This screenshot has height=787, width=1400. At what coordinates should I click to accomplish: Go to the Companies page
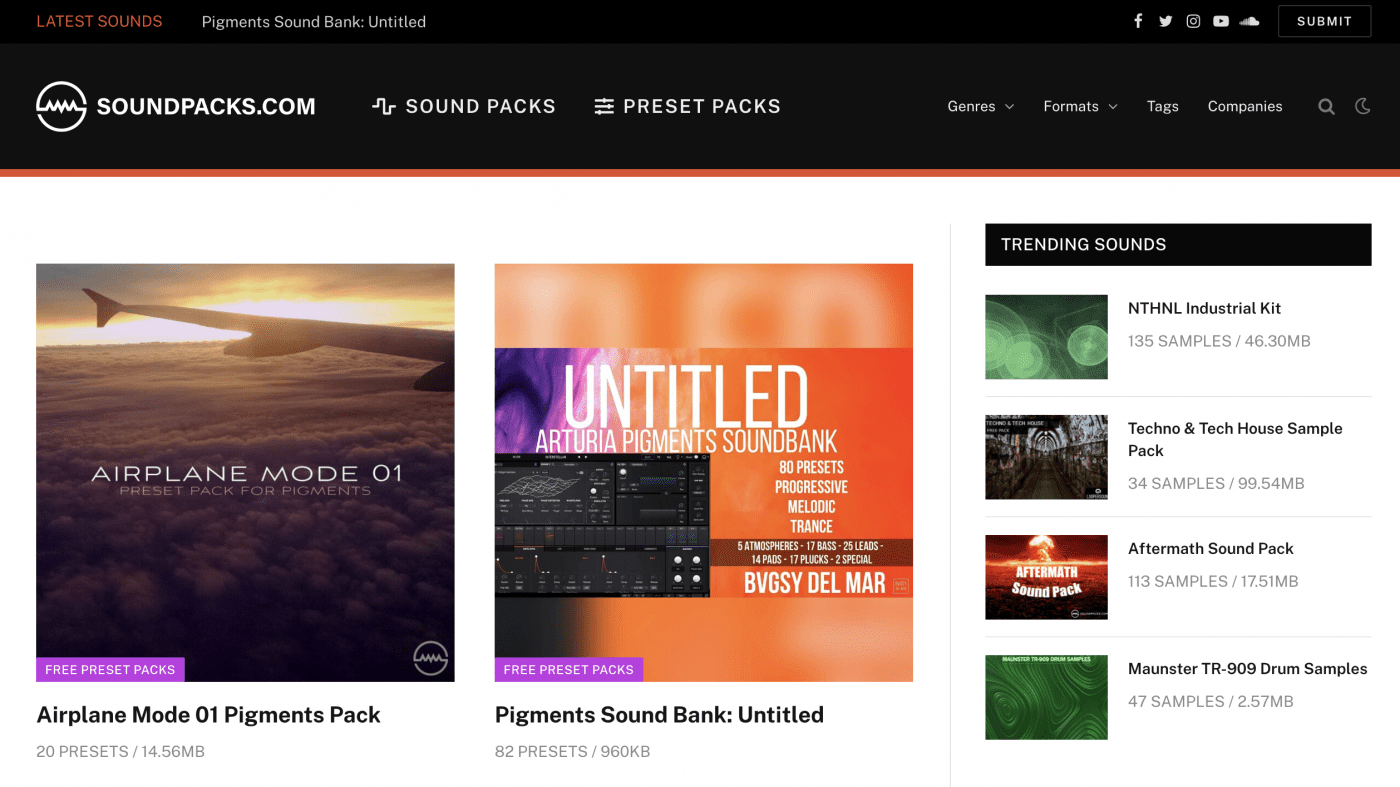click(x=1245, y=106)
